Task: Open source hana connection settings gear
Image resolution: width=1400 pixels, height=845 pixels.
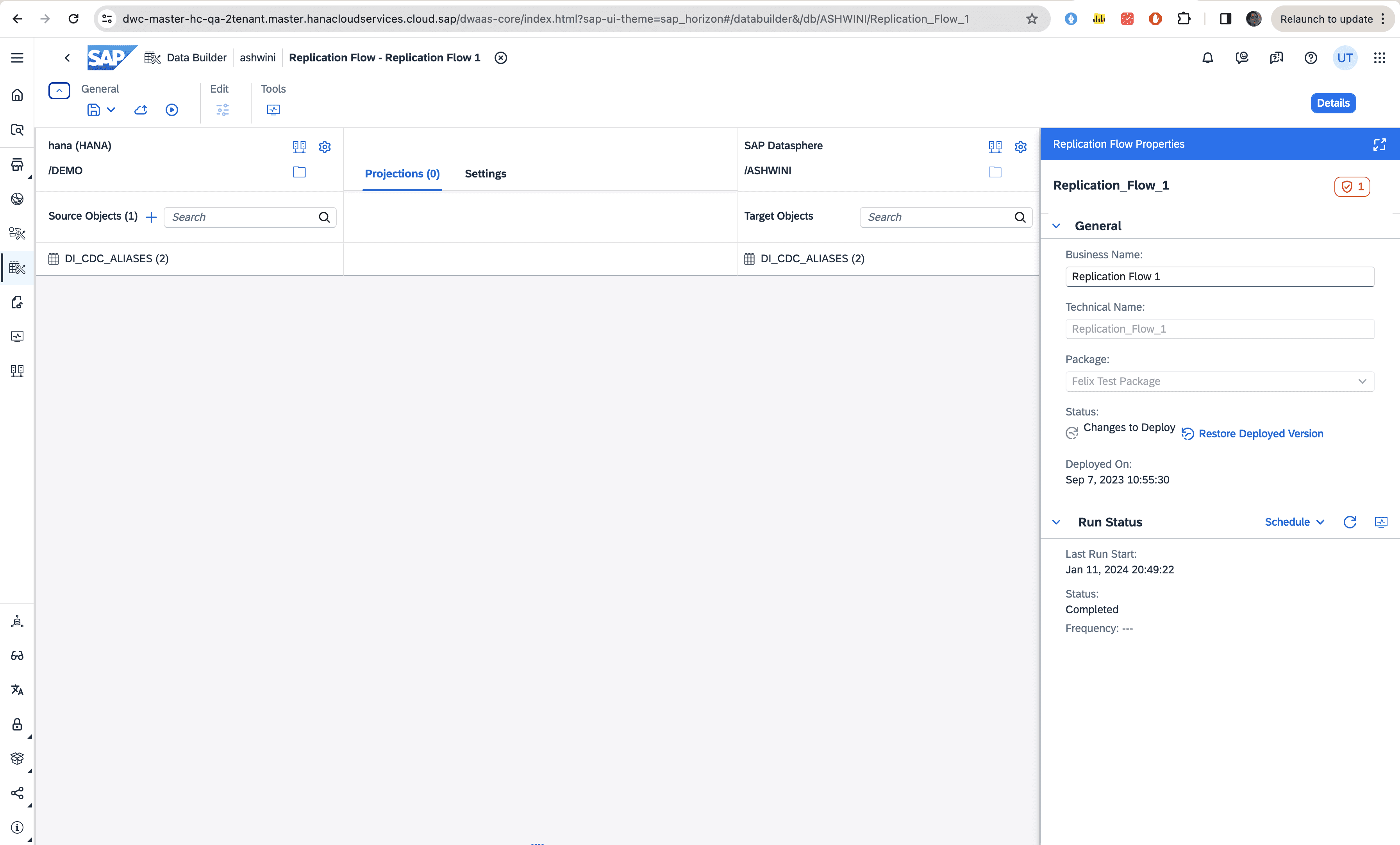Action: [x=325, y=147]
